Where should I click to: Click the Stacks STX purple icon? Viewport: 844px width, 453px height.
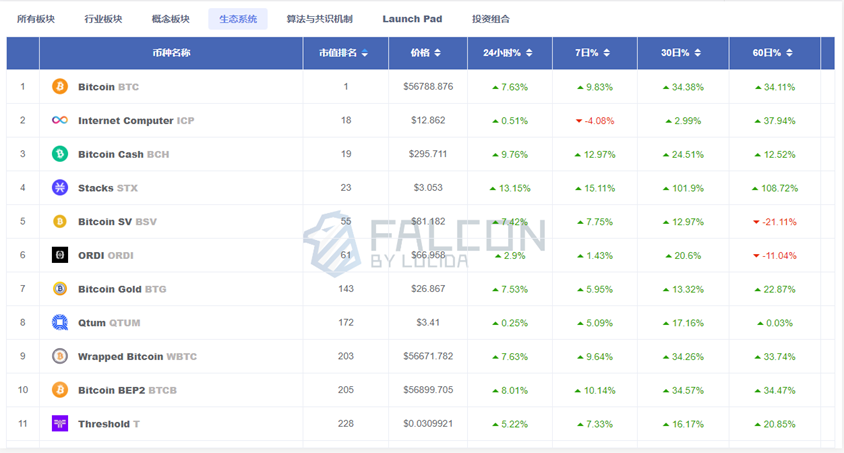60,188
